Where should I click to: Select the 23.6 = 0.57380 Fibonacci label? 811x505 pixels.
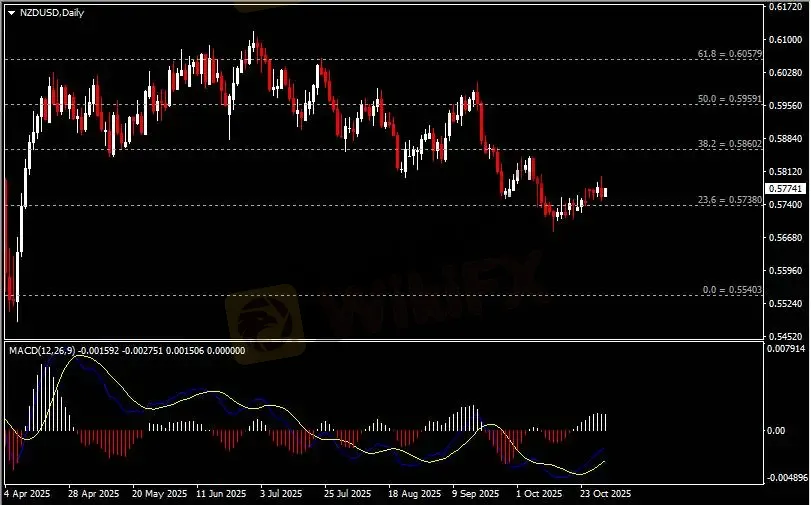(729, 200)
